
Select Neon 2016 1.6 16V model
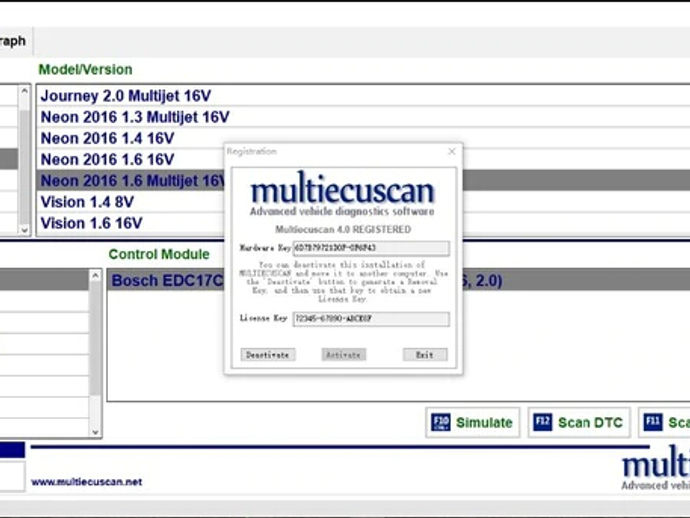tap(363, 159)
